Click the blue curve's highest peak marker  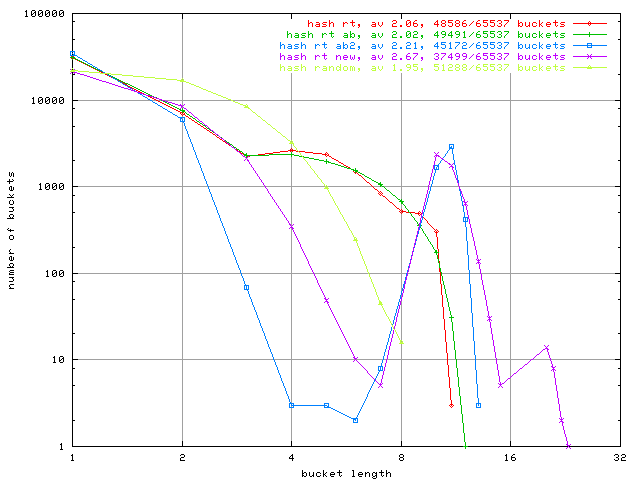click(x=451, y=147)
